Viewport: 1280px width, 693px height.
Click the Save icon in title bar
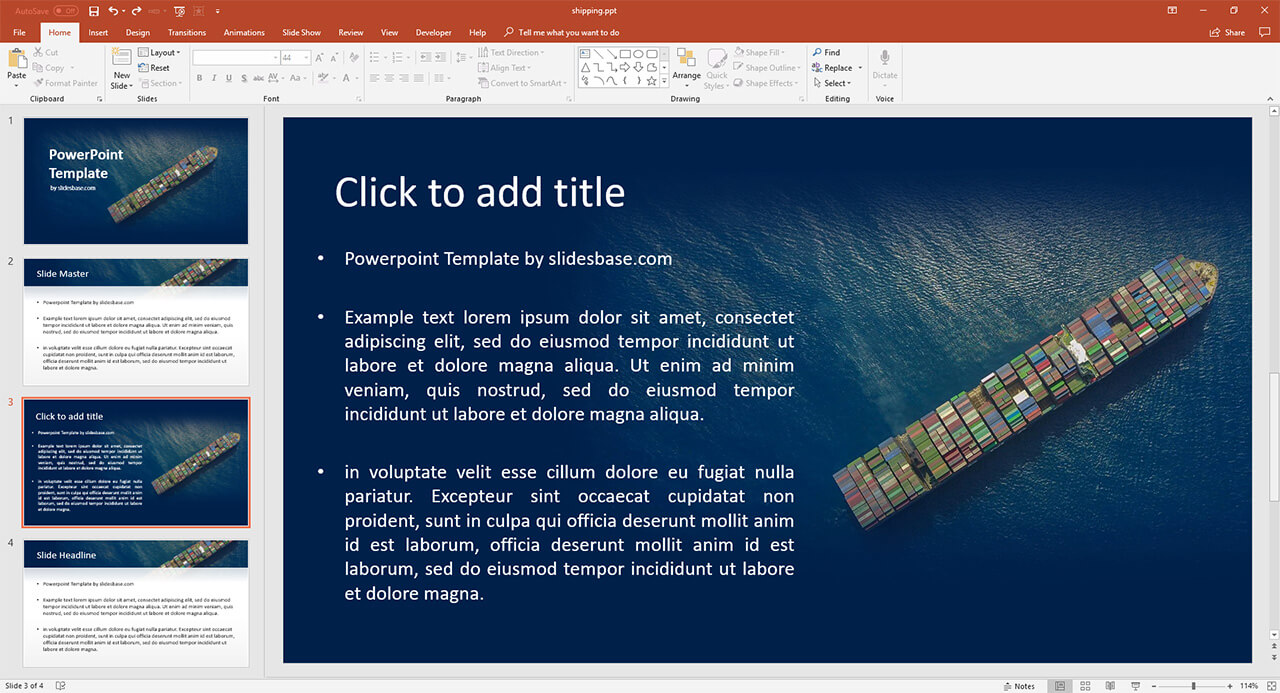(x=94, y=11)
